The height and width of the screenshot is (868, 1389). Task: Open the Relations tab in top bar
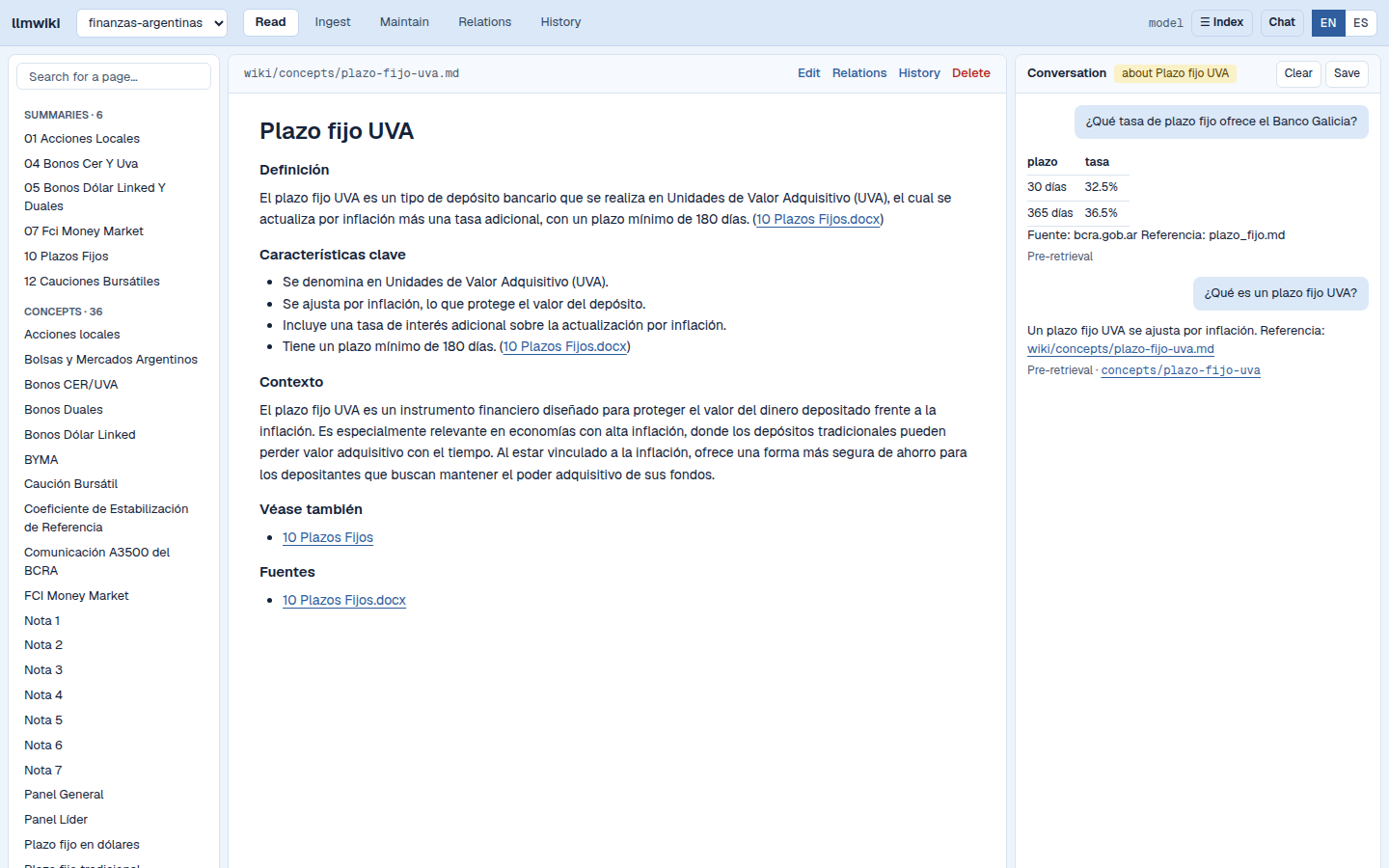(x=485, y=22)
